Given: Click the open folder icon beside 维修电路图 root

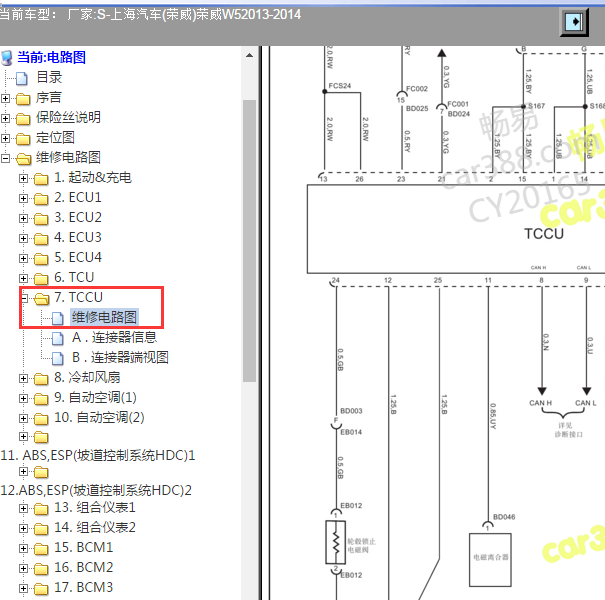Looking at the screenshot, I should pyautogui.click(x=24, y=158).
